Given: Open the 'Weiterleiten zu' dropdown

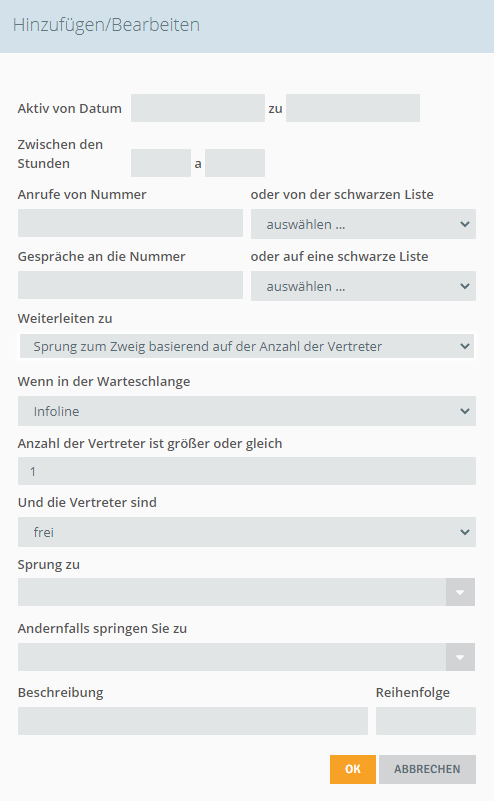Looking at the screenshot, I should (x=247, y=346).
